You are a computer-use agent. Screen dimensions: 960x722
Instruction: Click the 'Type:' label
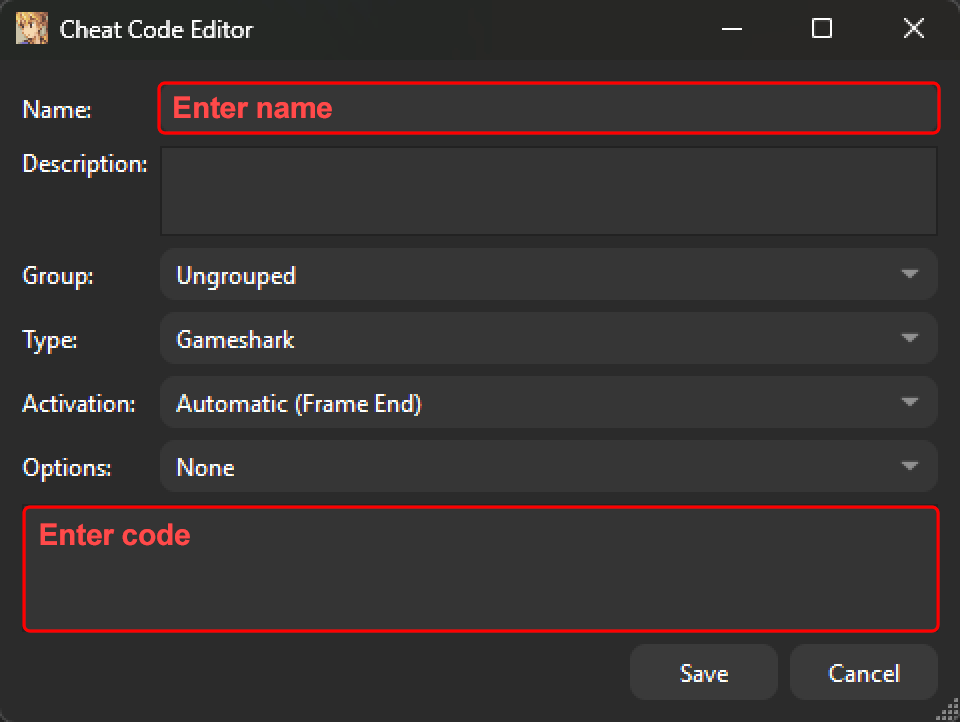coord(50,340)
